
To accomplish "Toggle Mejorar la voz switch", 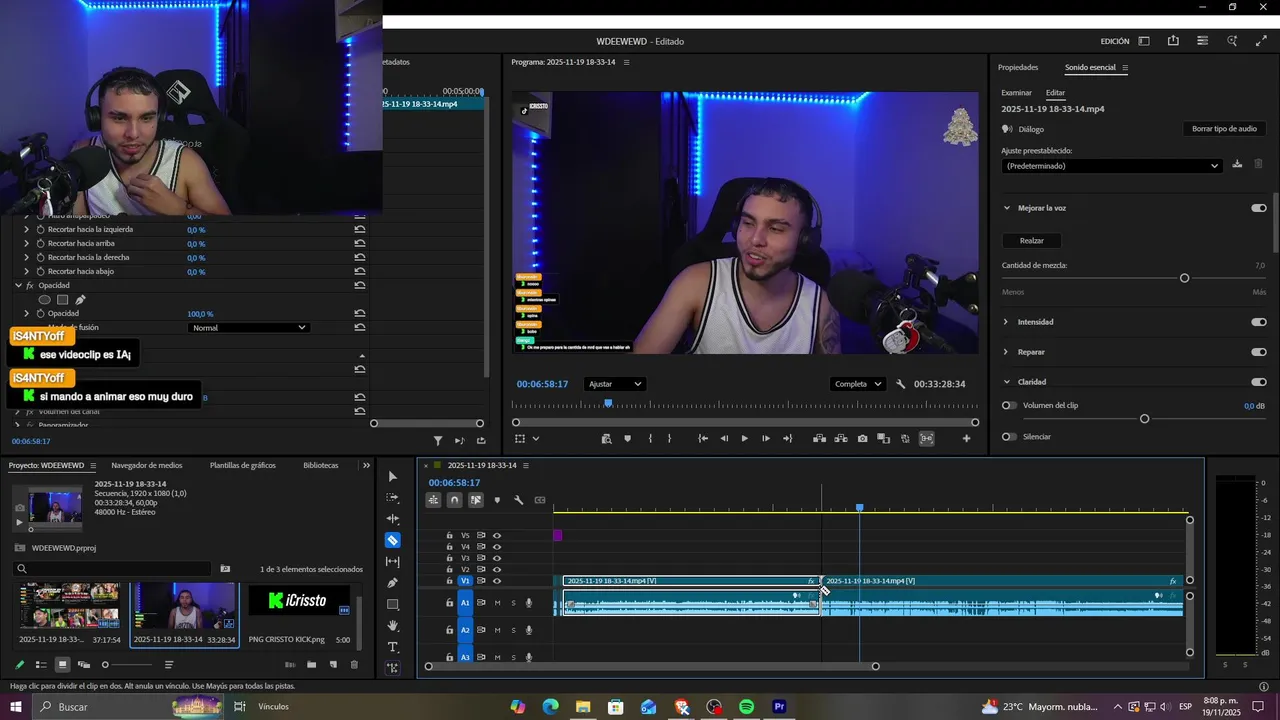I will (x=1259, y=208).
